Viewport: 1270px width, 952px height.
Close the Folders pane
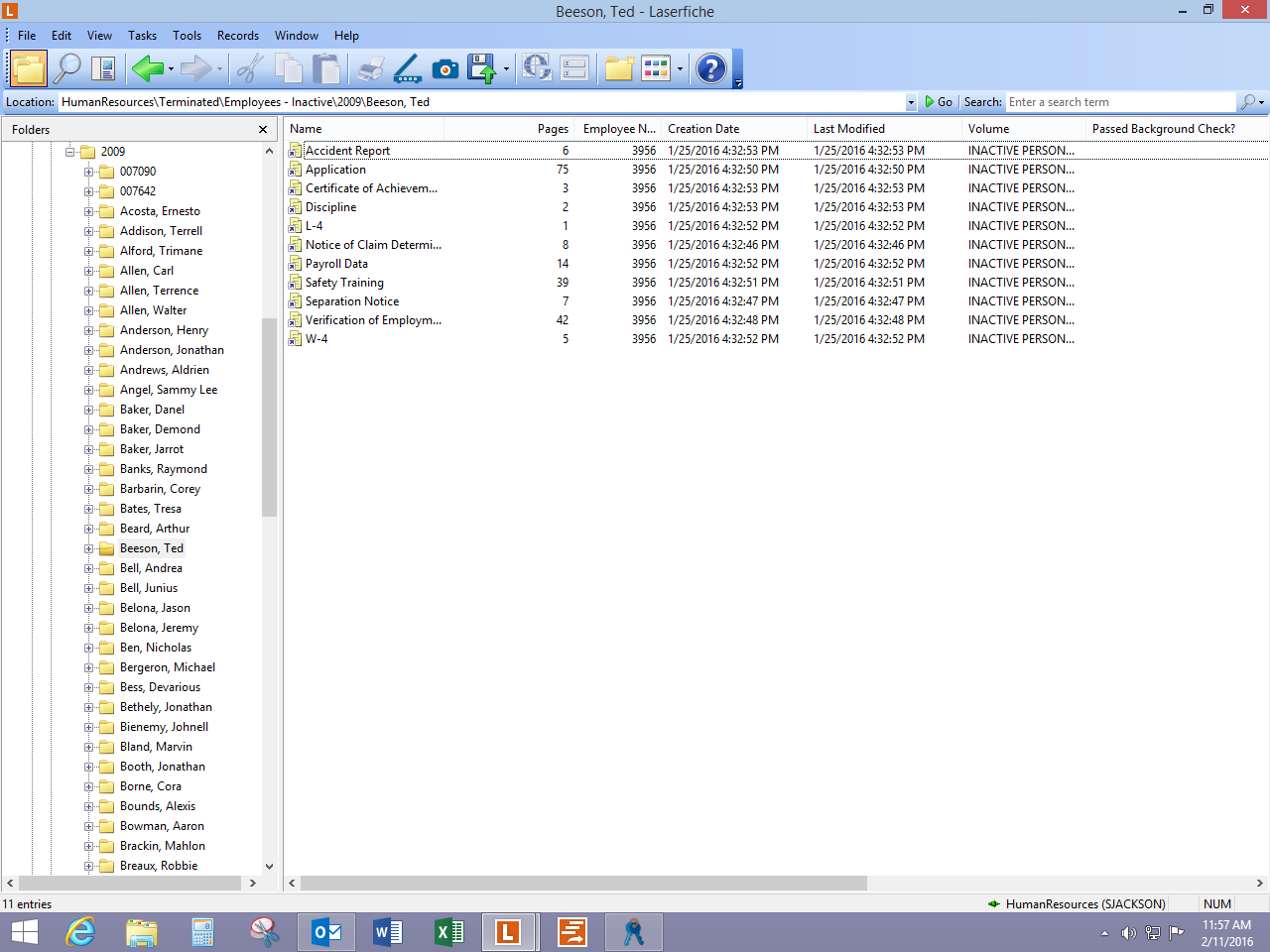(x=263, y=130)
